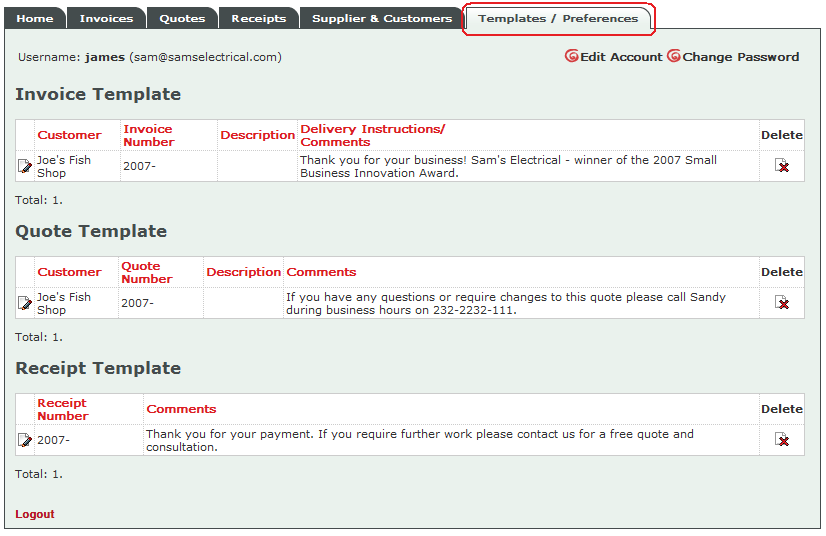Select the Supplier & Customers tab
Image resolution: width=826 pixels, height=536 pixels.
pyautogui.click(x=381, y=18)
